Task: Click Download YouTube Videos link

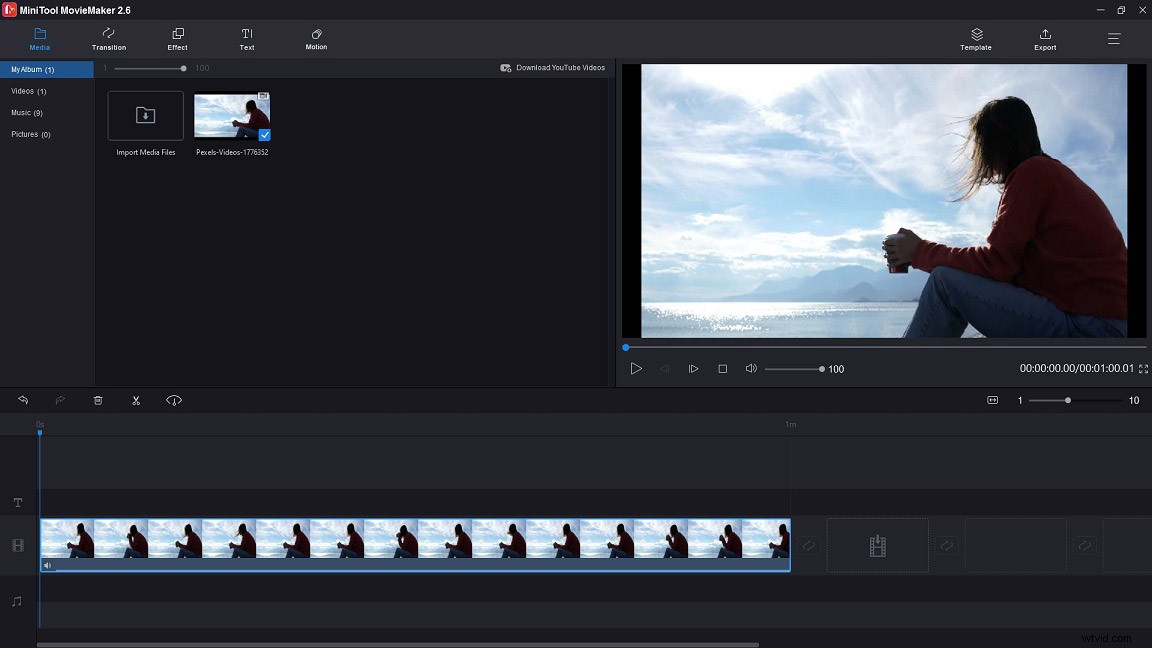Action: (x=552, y=68)
